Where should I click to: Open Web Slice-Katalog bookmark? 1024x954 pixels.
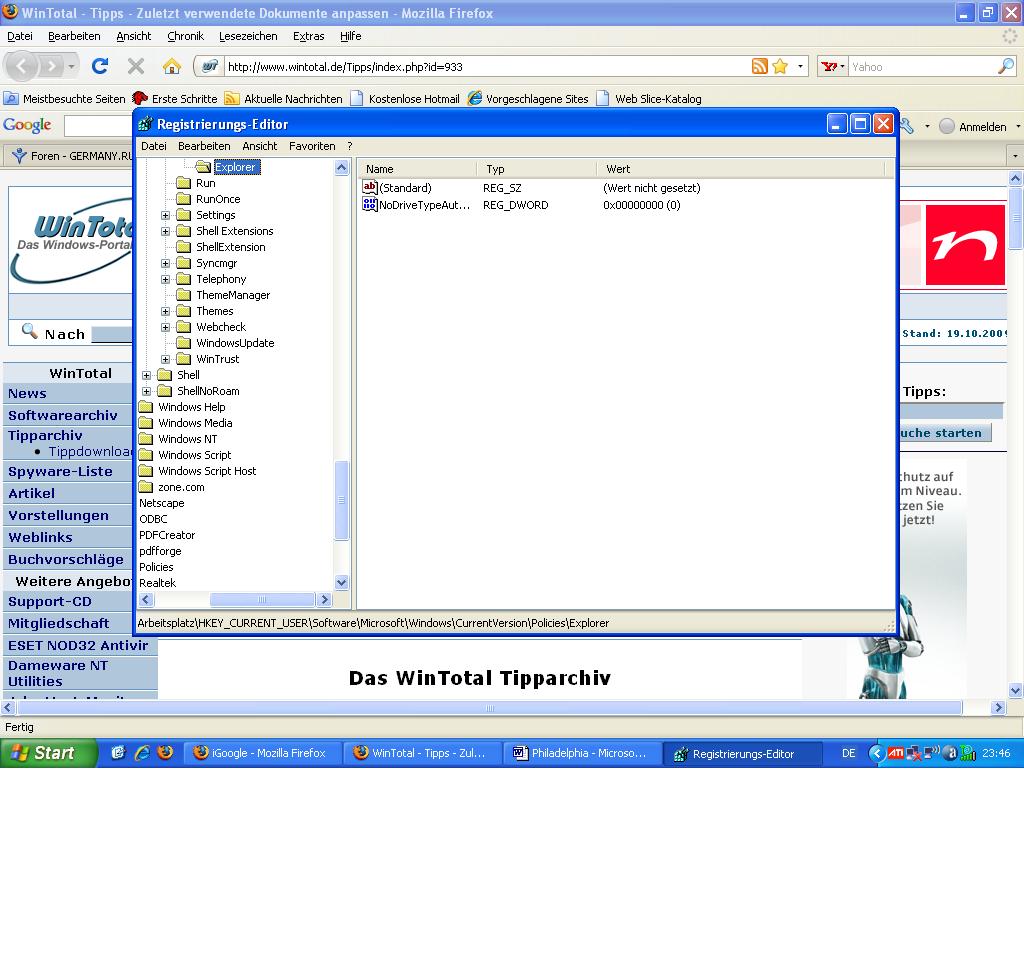[649, 99]
